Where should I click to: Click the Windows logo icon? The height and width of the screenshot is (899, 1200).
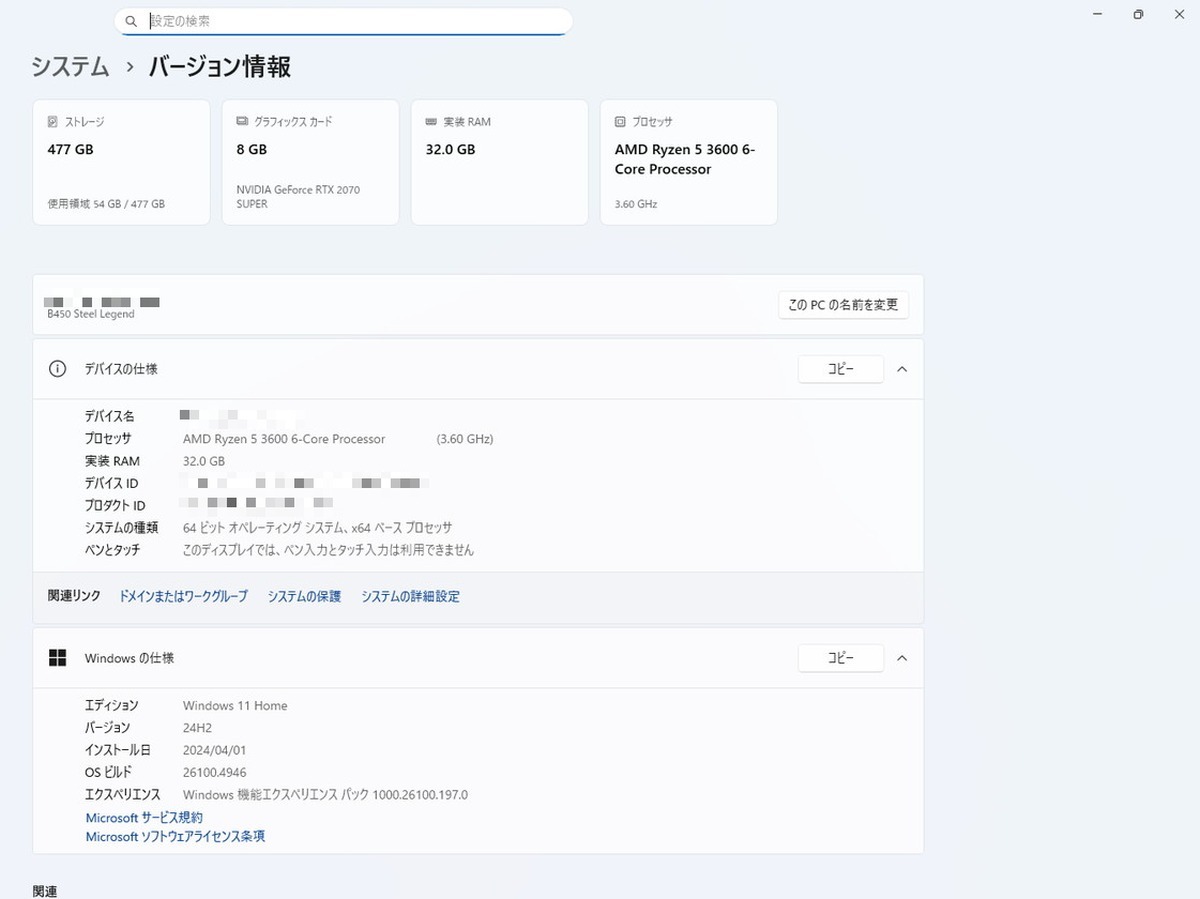(x=58, y=658)
